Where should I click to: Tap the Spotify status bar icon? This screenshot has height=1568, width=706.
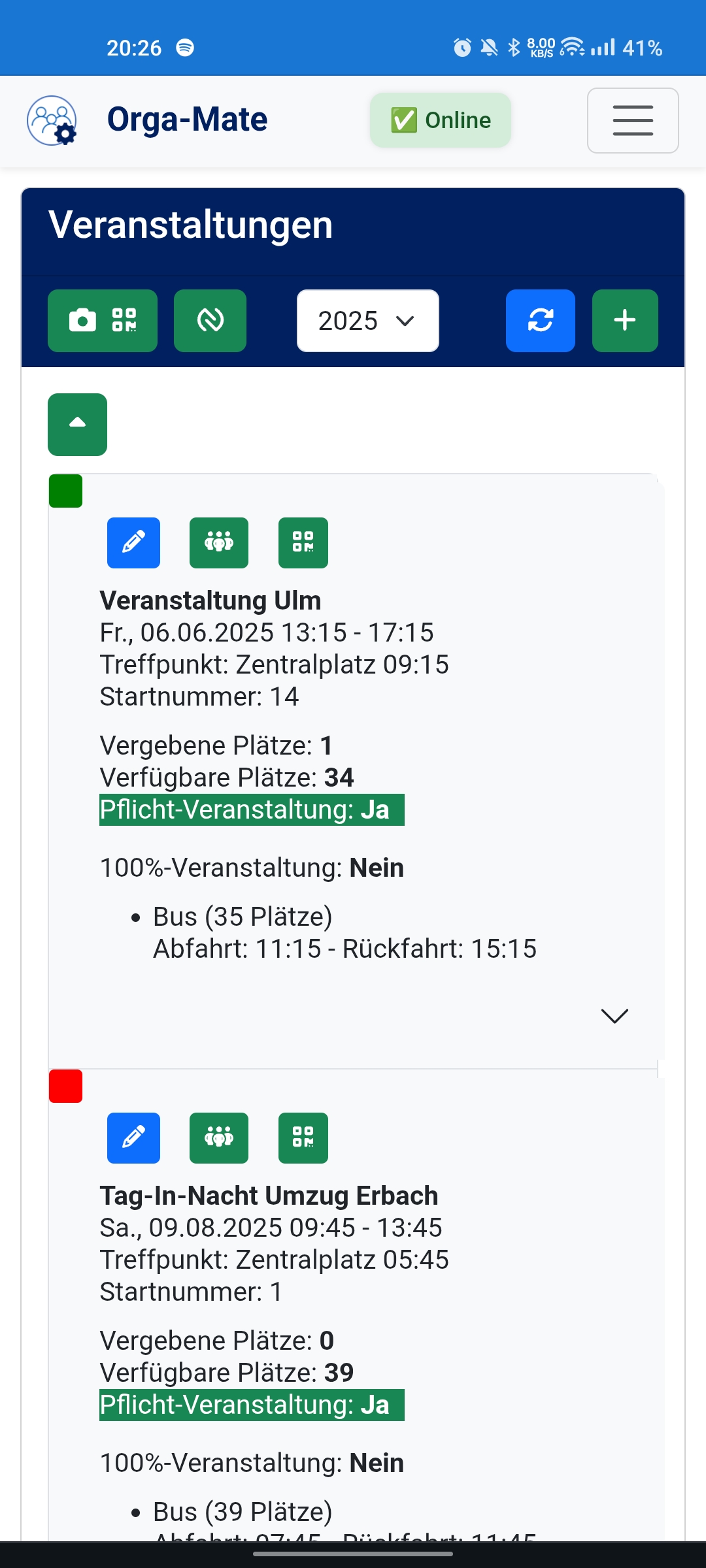(x=185, y=48)
